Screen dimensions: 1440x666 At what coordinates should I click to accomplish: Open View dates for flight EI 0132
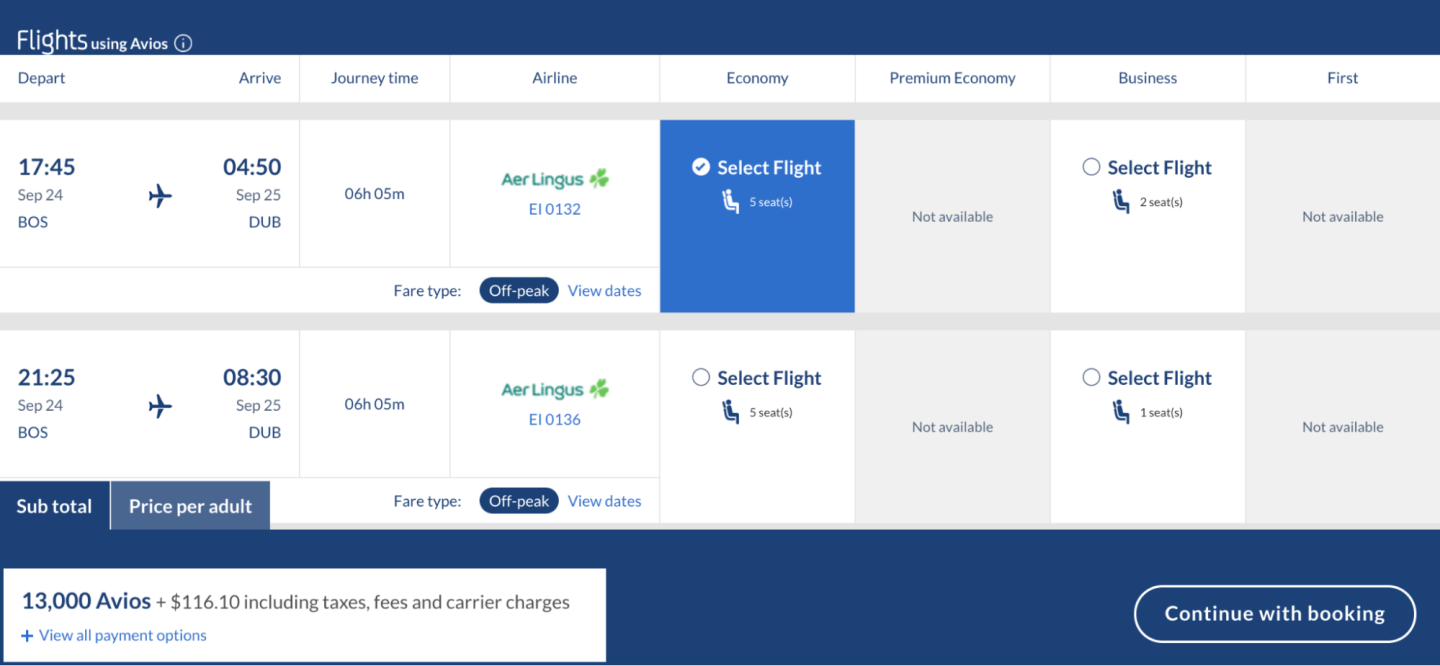(604, 291)
